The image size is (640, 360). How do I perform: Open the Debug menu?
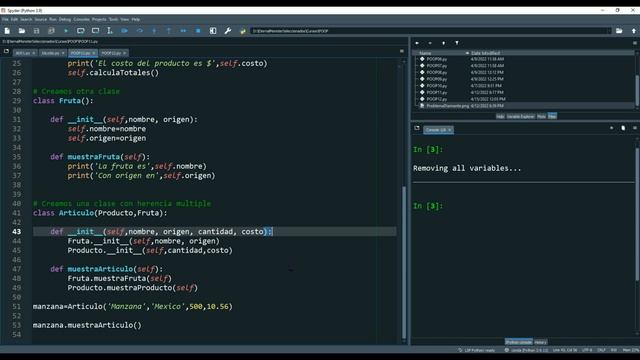coord(65,19)
